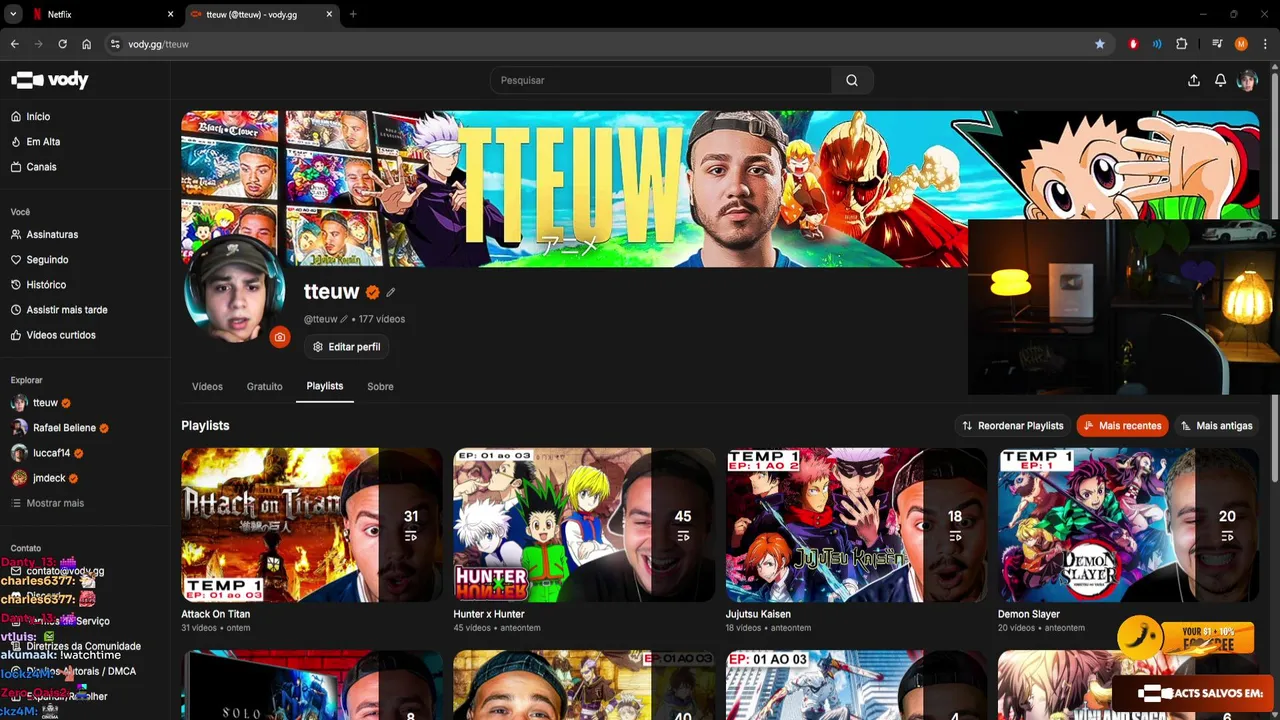Open Vídeos curtidos list
1280x720 pixels.
pos(61,335)
